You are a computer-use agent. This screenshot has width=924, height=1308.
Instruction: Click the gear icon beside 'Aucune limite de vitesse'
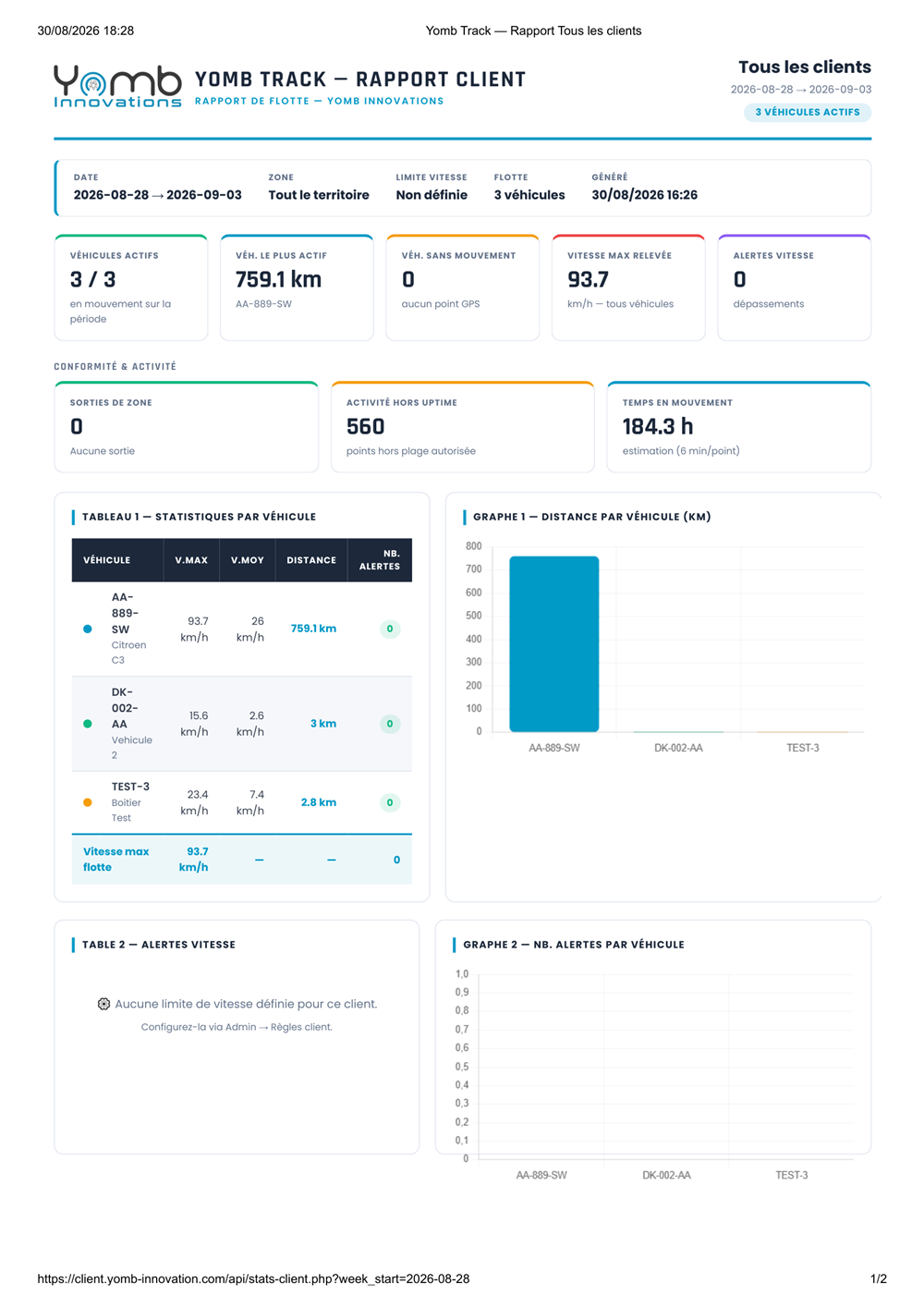[x=103, y=1004]
